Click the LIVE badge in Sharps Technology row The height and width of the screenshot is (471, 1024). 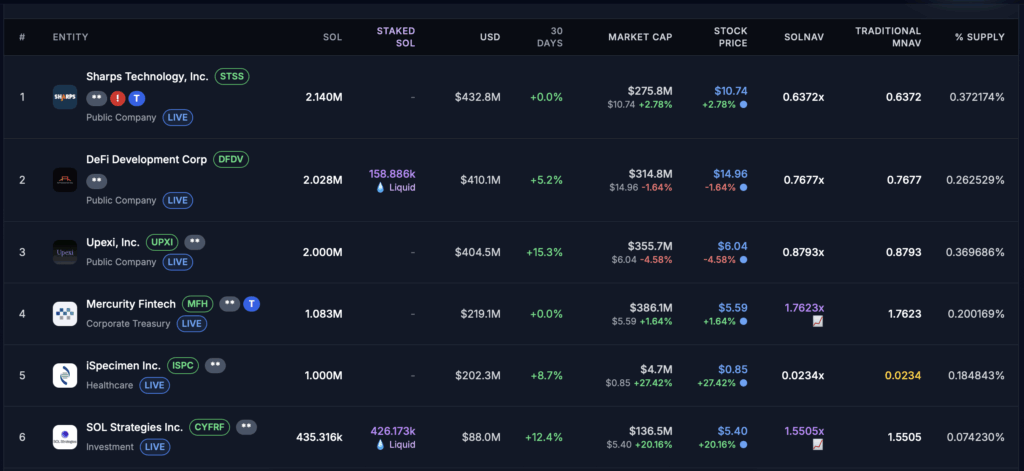[178, 118]
